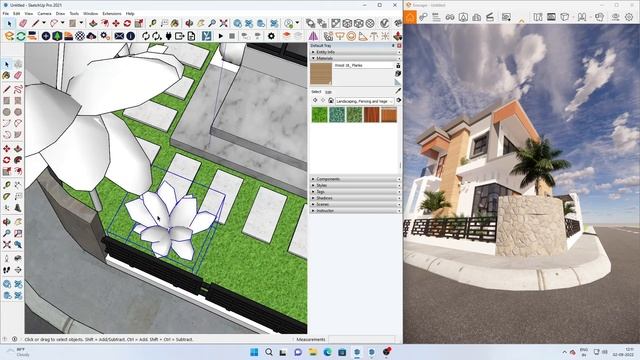Open the Tools menu

74,13
